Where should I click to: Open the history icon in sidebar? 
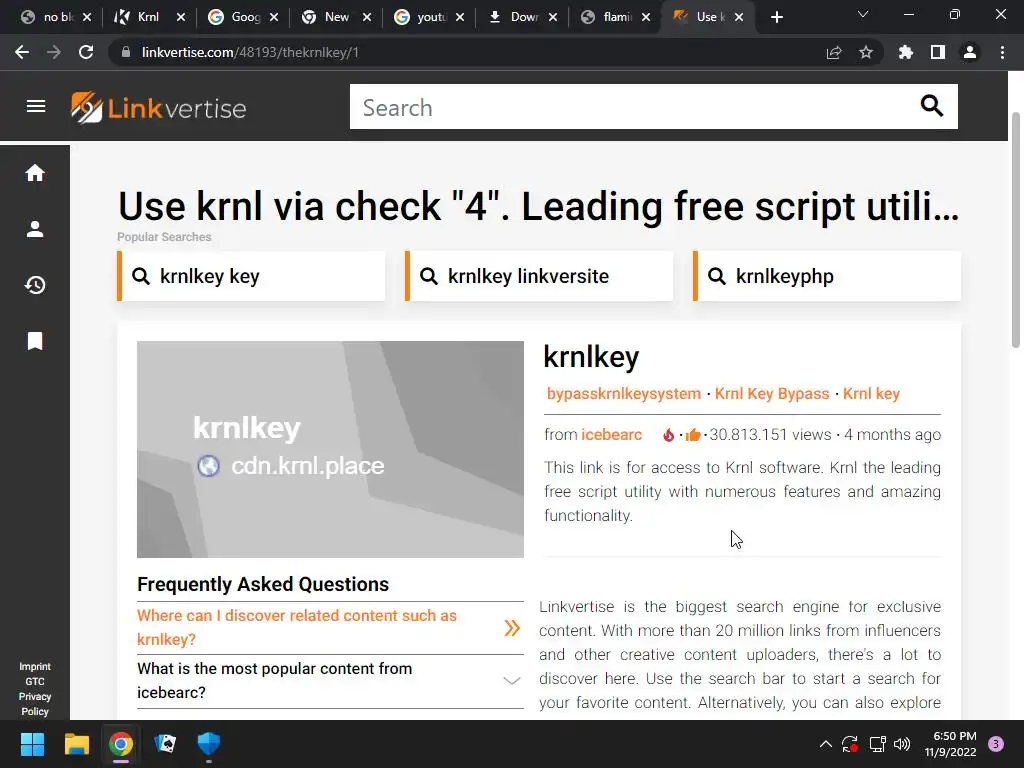pyautogui.click(x=35, y=285)
